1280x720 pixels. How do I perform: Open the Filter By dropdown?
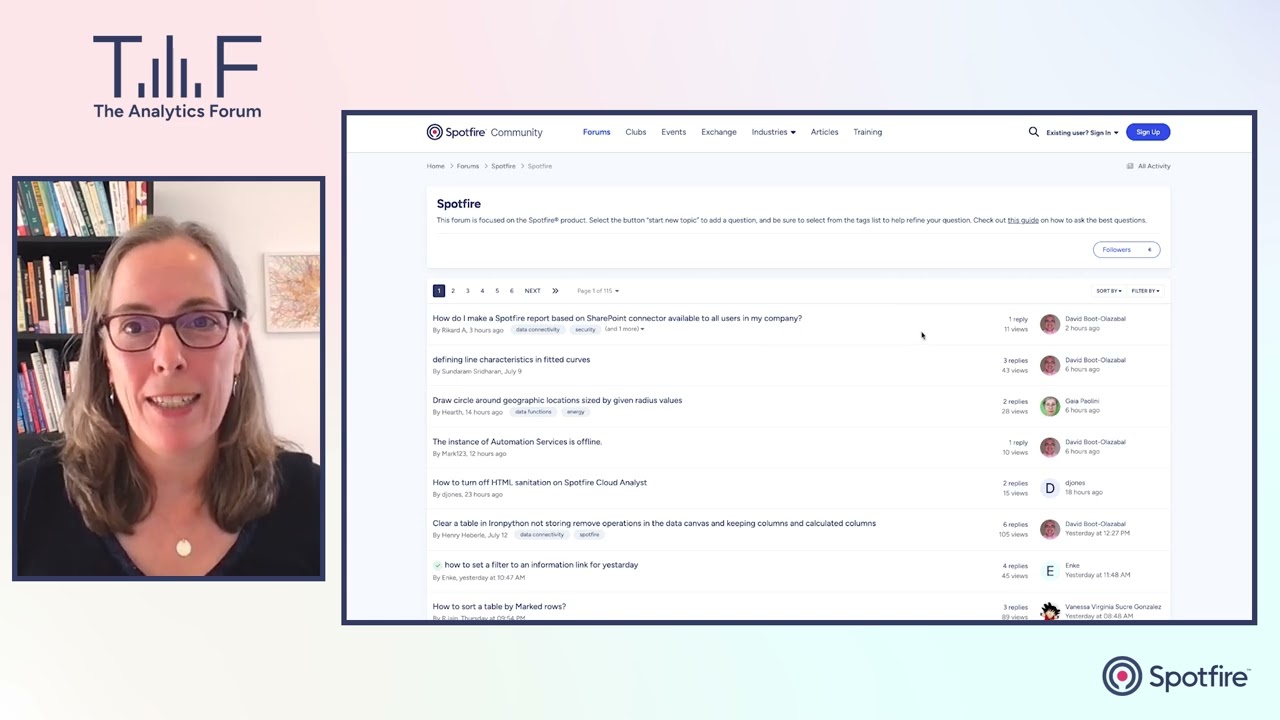point(1145,291)
